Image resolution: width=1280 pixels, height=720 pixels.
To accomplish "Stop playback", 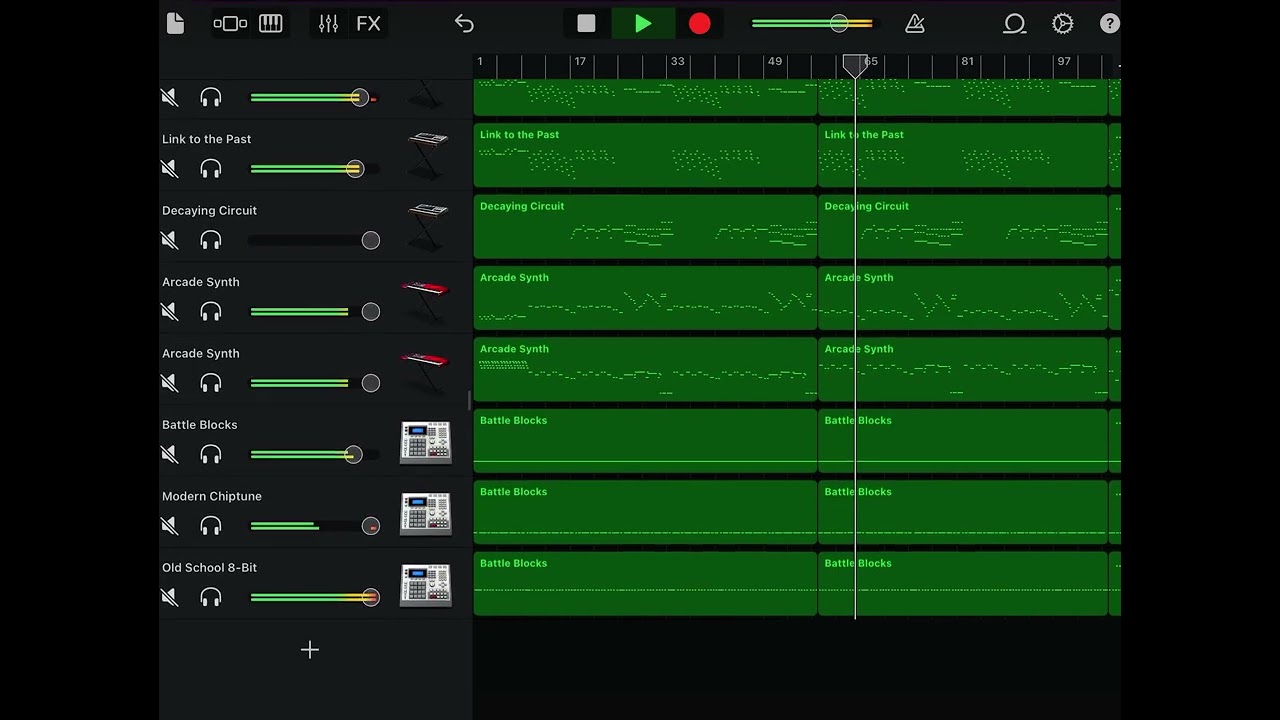I will [586, 23].
